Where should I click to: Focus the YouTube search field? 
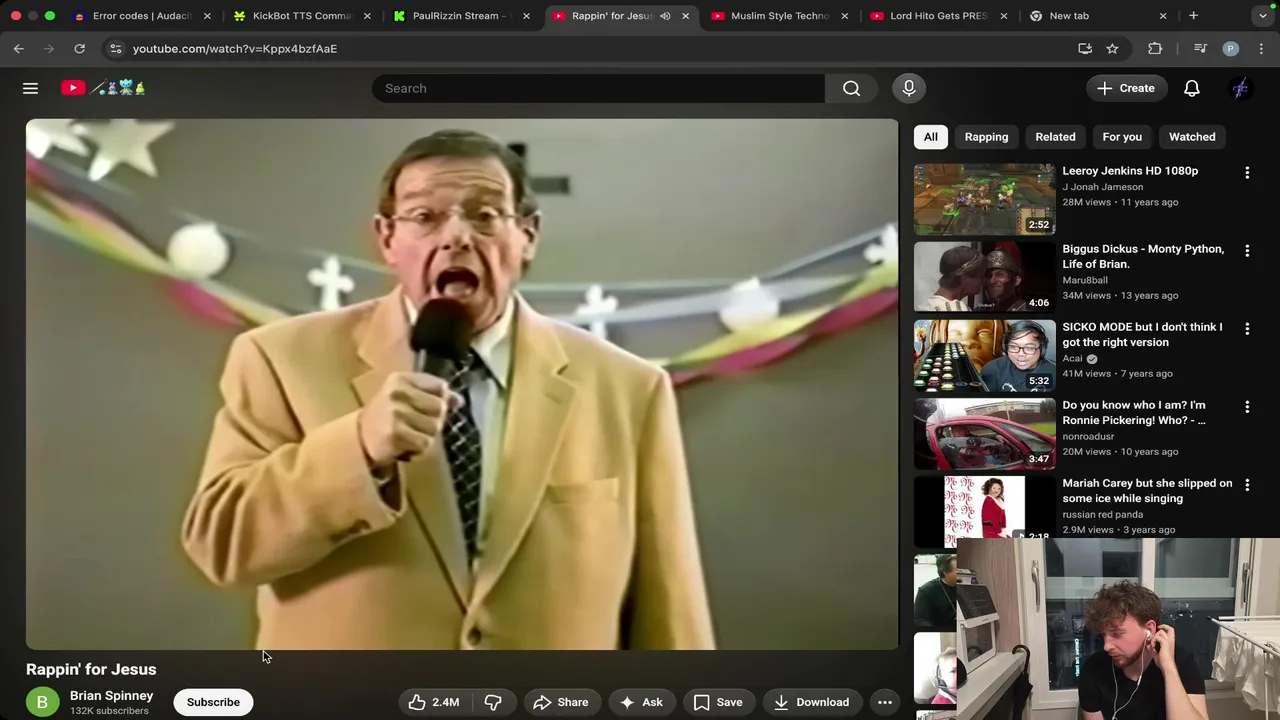click(598, 88)
